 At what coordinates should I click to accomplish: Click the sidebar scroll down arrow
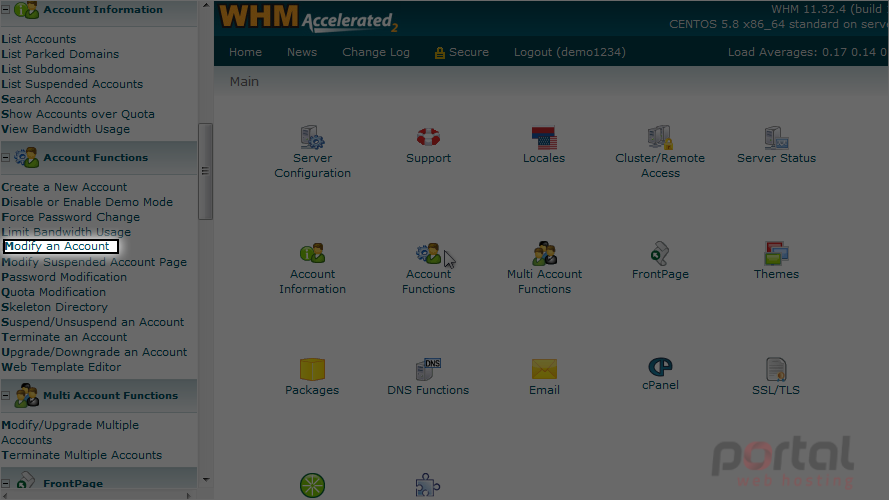(206, 480)
